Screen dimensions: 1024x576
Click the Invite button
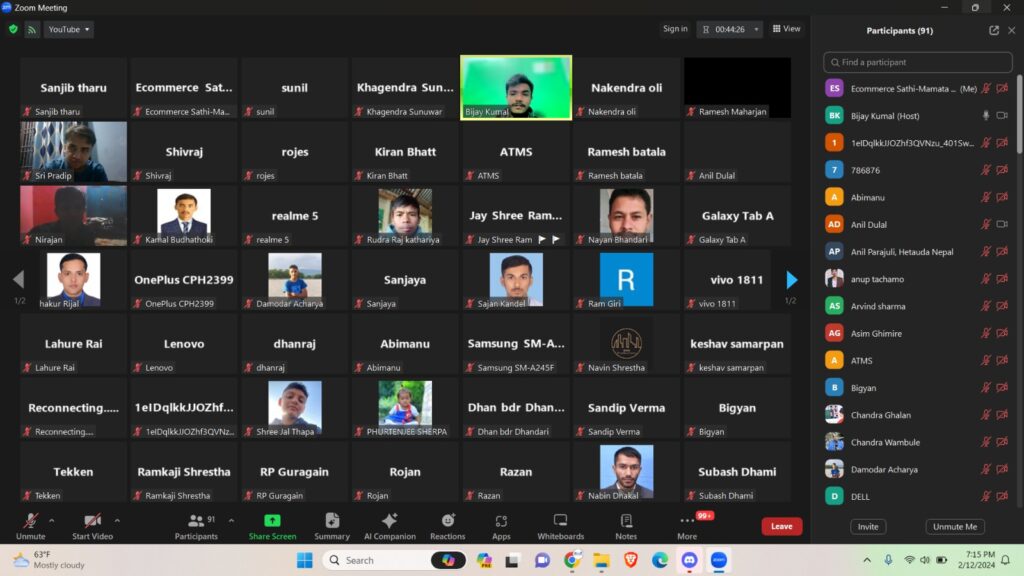(x=868, y=526)
